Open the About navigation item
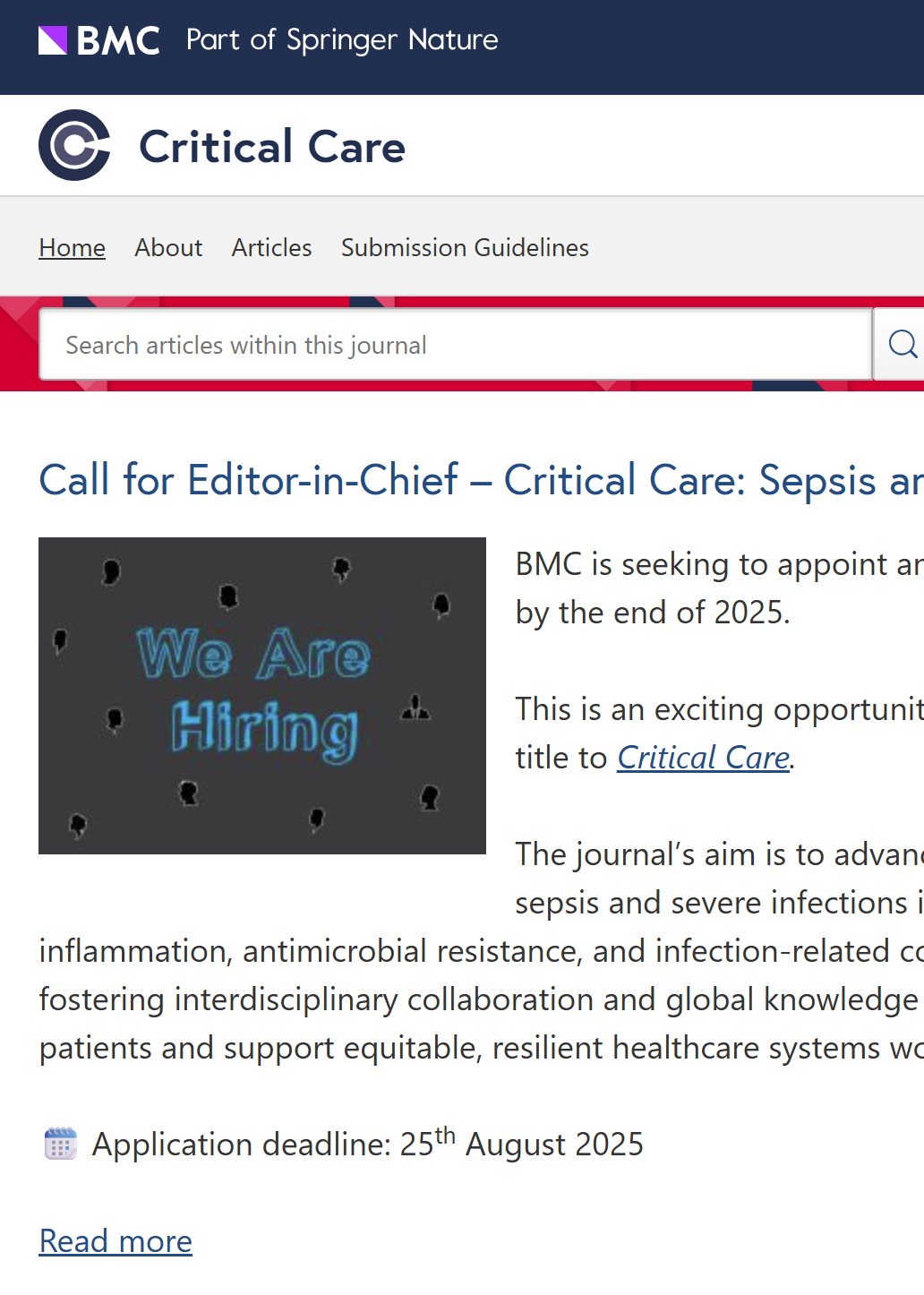The height and width of the screenshot is (1295, 924). pyautogui.click(x=168, y=247)
